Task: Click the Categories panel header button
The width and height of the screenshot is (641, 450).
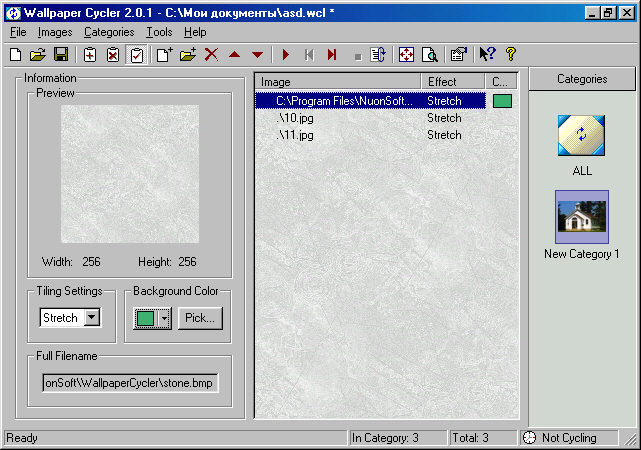Action: click(x=582, y=80)
